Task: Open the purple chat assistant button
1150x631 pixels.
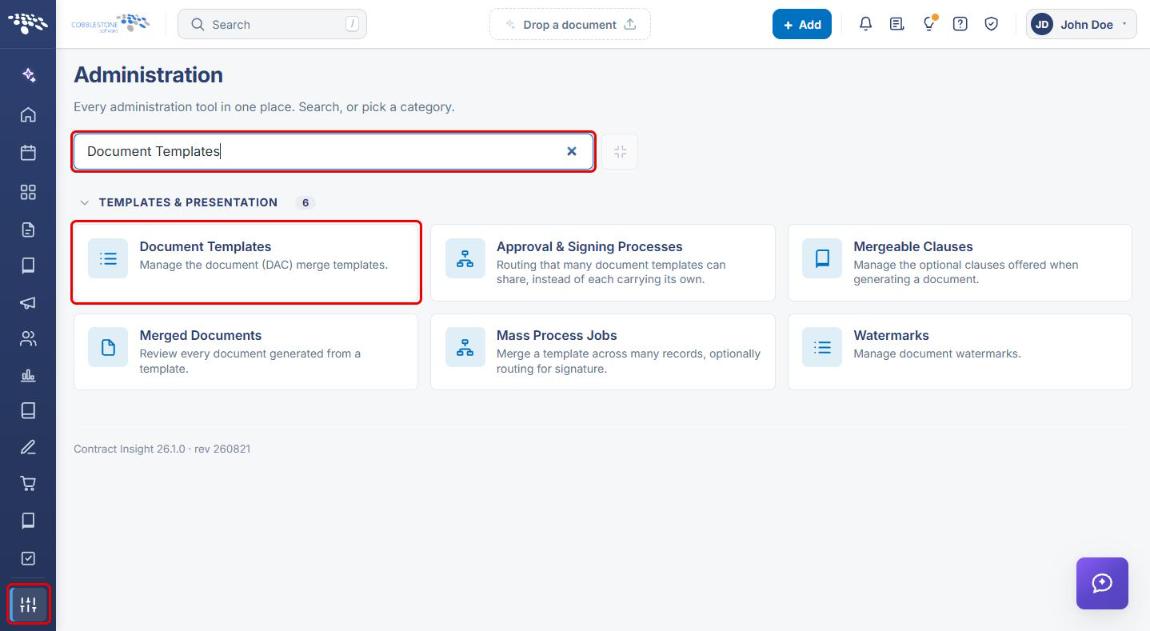Action: pyautogui.click(x=1102, y=583)
